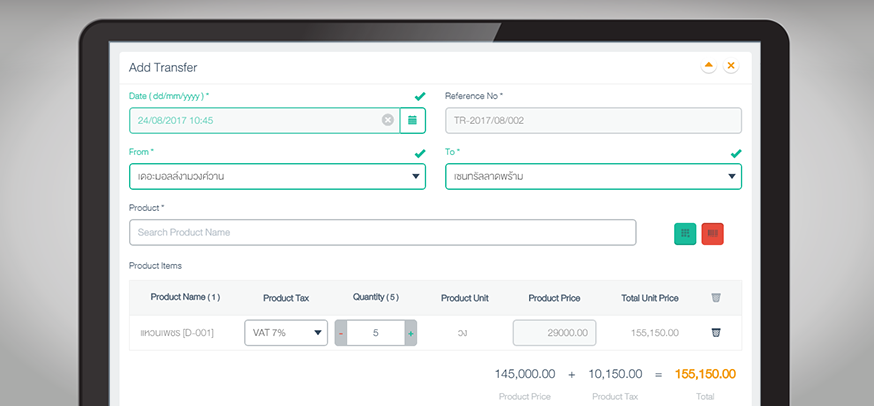Click the trash icon in the table header

(715, 297)
